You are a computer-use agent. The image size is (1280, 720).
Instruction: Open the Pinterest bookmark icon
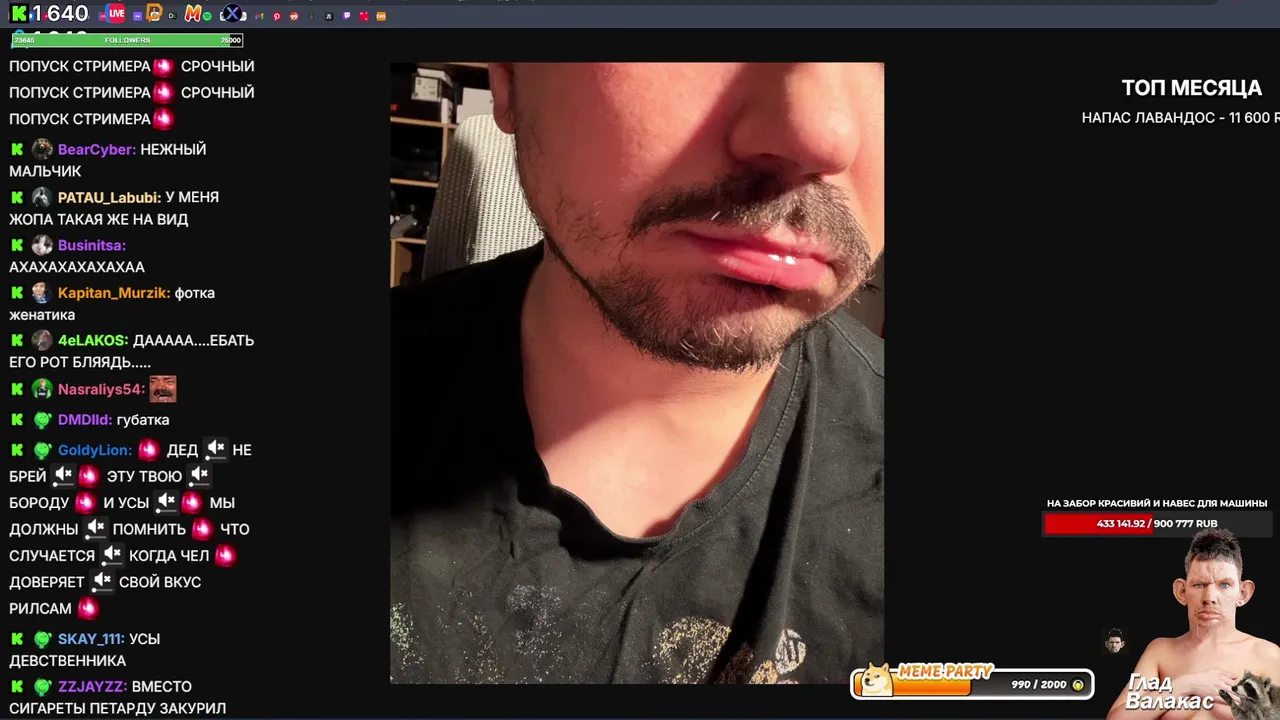277,16
